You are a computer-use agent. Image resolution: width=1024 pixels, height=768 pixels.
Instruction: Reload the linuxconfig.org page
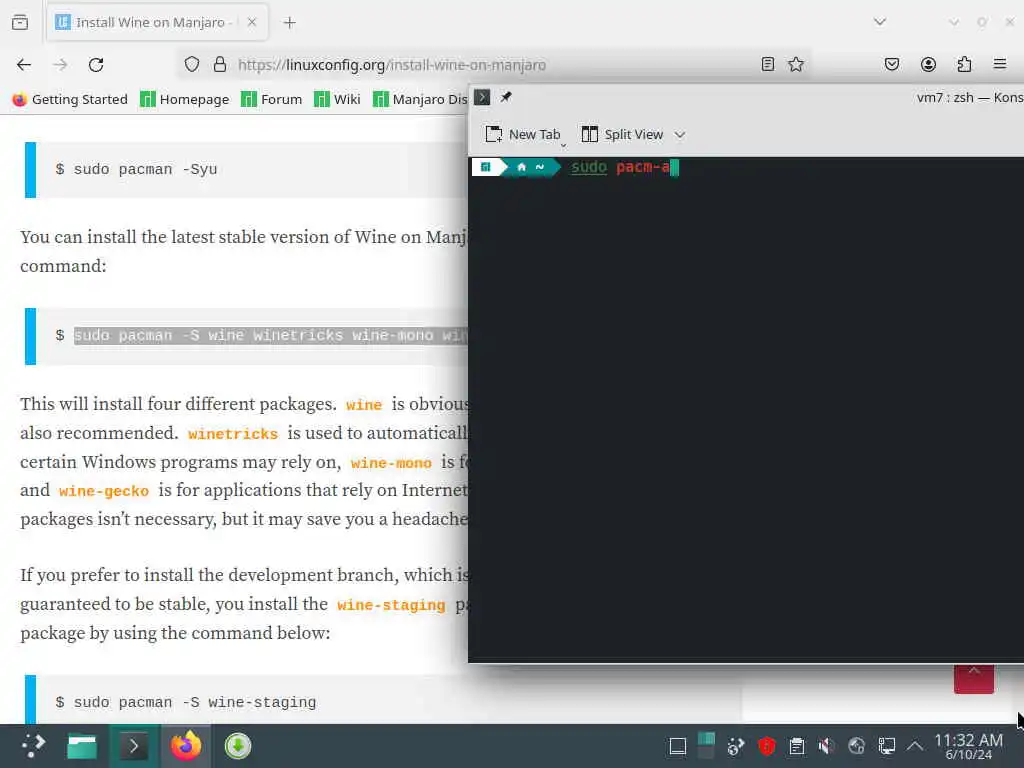[x=96, y=65]
